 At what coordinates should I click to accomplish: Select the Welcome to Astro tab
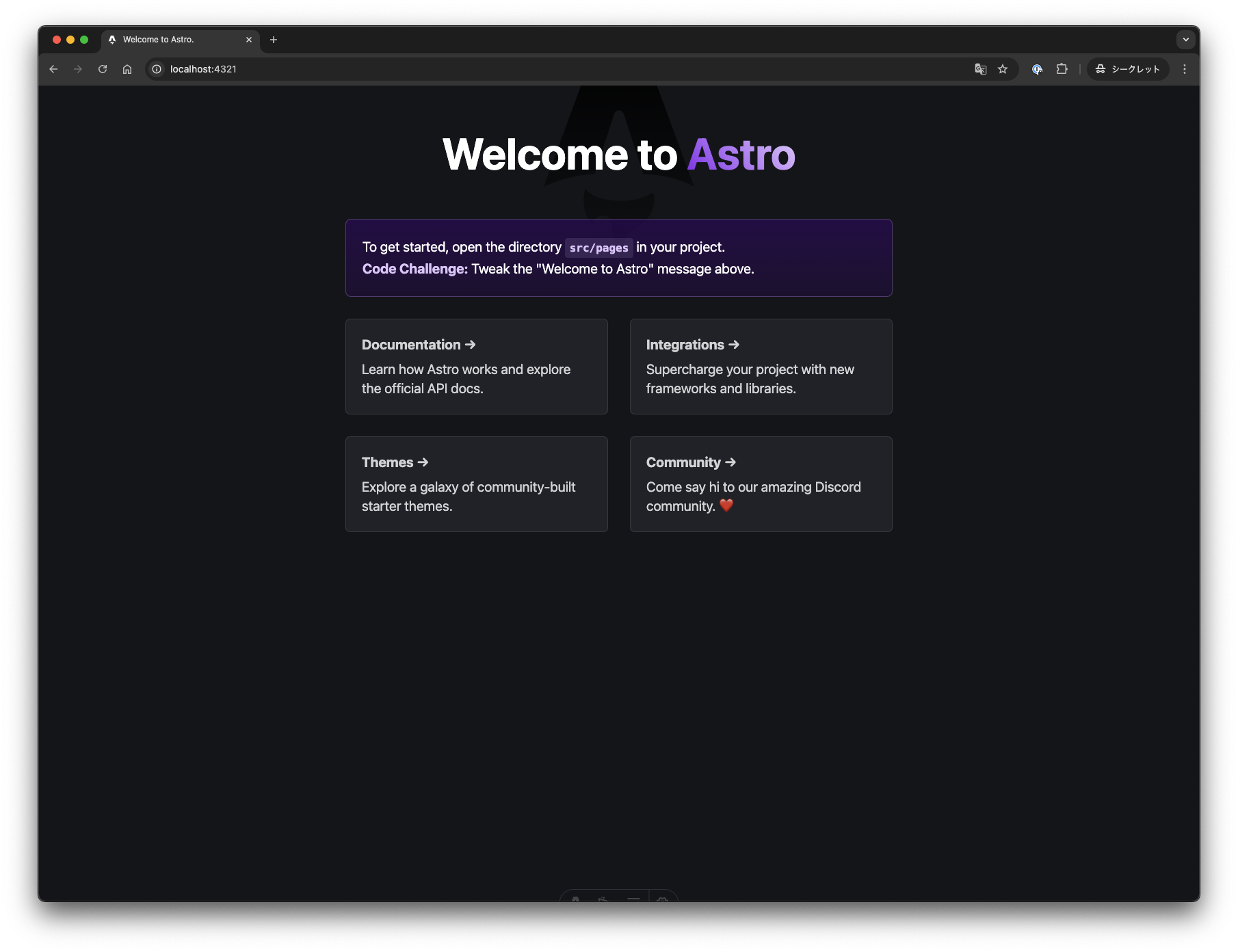(171, 40)
